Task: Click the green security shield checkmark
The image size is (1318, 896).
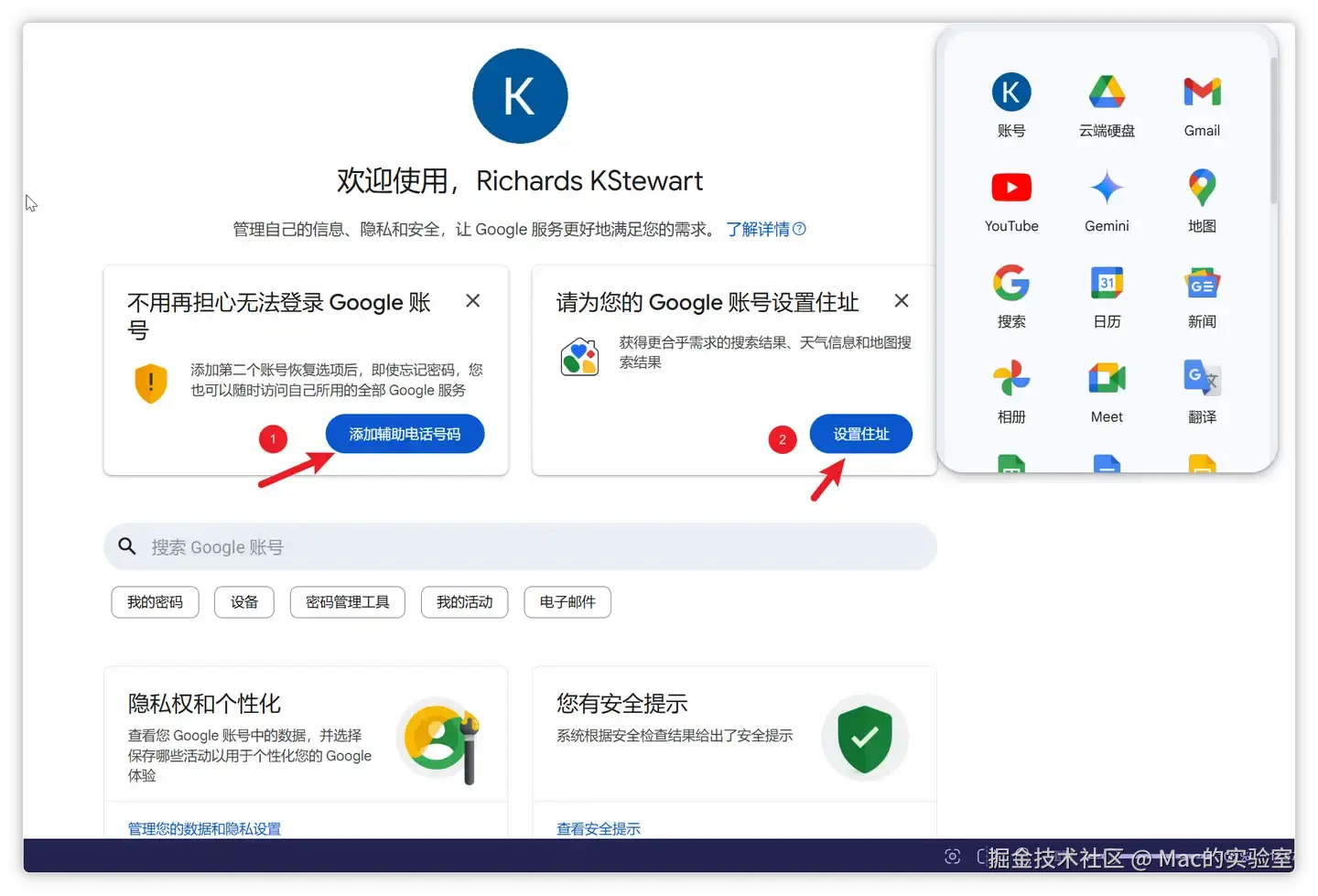Action: (x=865, y=738)
